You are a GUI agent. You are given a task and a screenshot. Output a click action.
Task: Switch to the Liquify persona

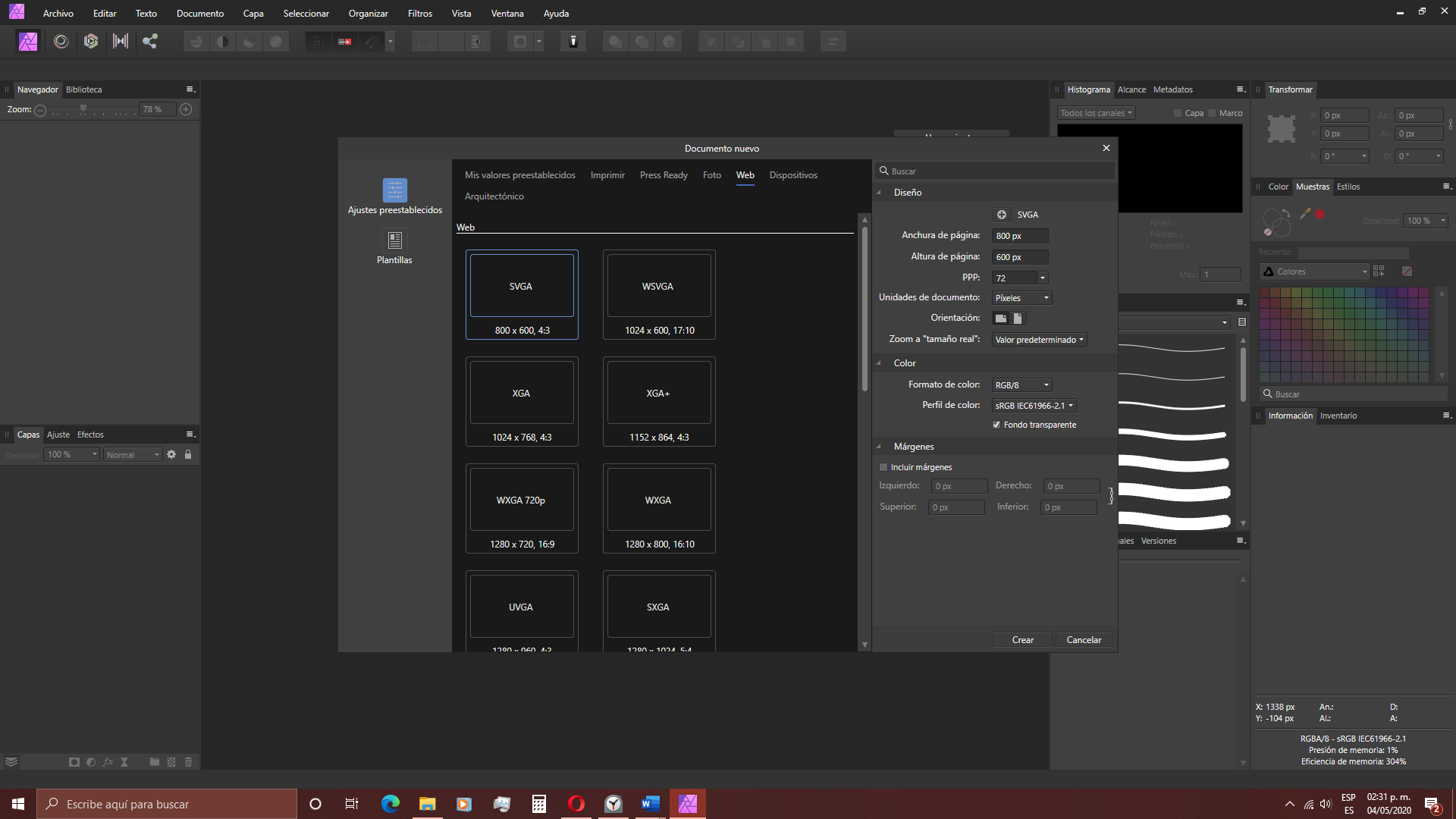[61, 42]
